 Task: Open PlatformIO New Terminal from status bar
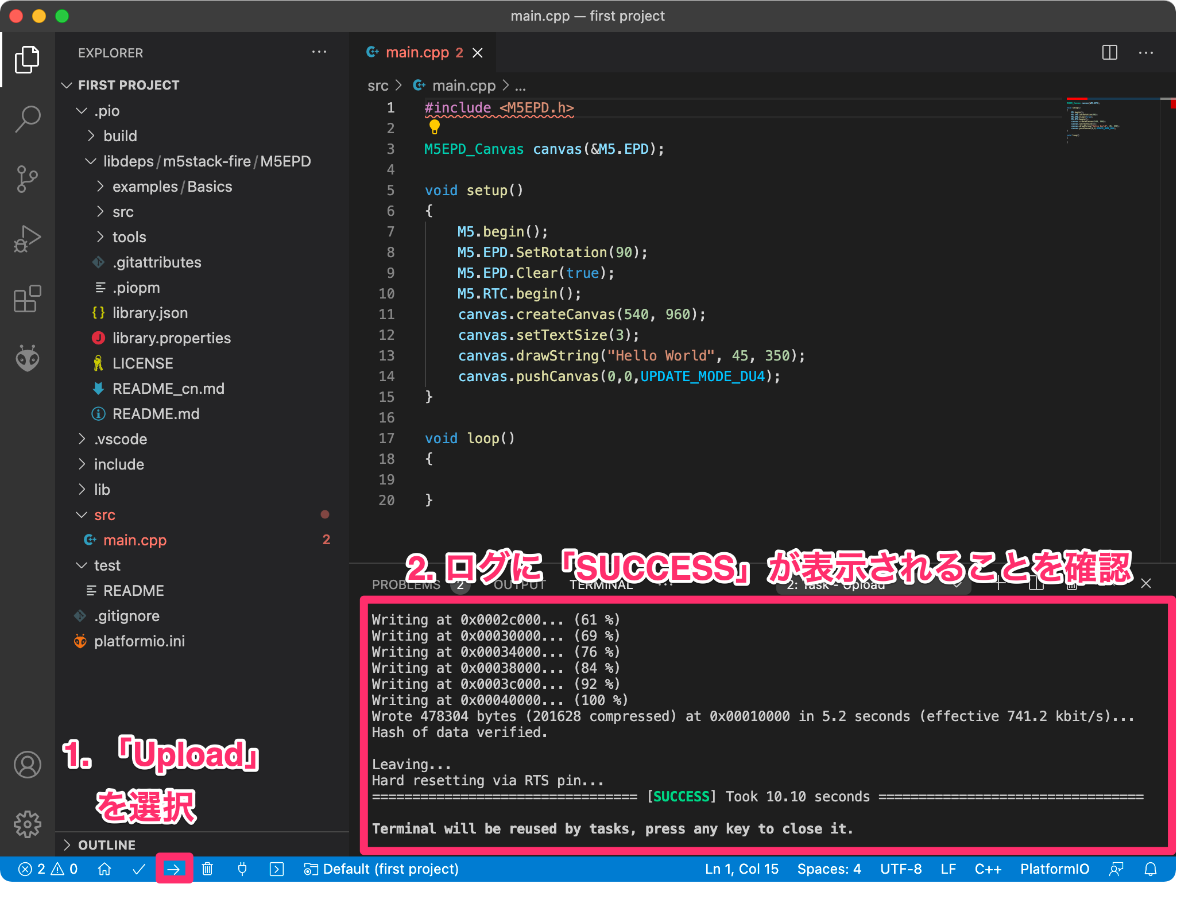click(277, 869)
